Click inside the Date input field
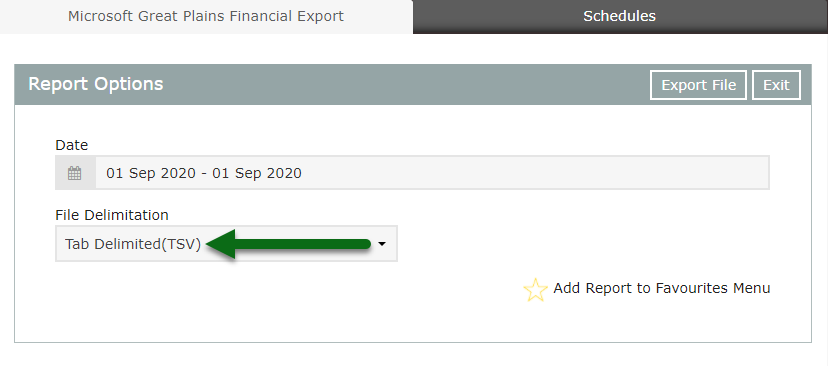Image resolution: width=828 pixels, height=366 pixels. pyautogui.click(x=432, y=173)
